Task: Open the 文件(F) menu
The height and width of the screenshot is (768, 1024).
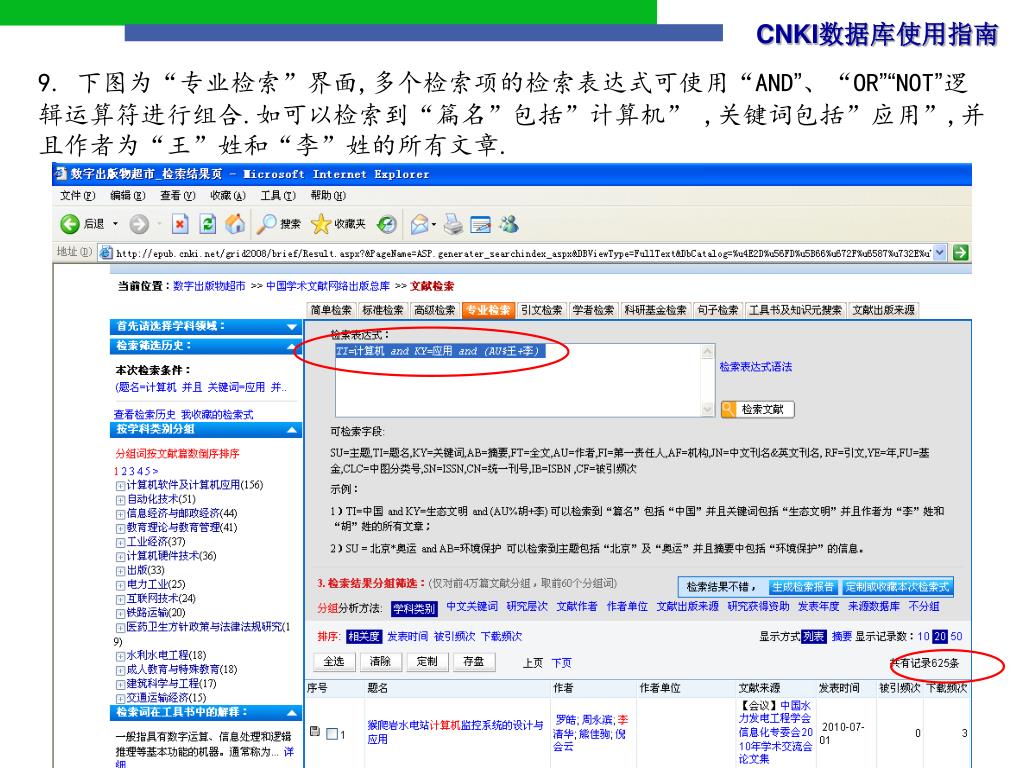Action: tap(78, 195)
